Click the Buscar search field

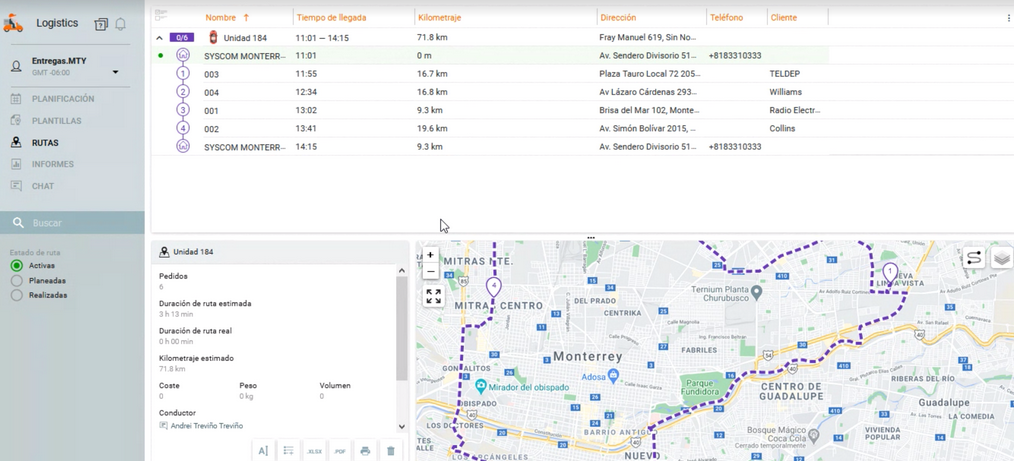(x=80, y=223)
